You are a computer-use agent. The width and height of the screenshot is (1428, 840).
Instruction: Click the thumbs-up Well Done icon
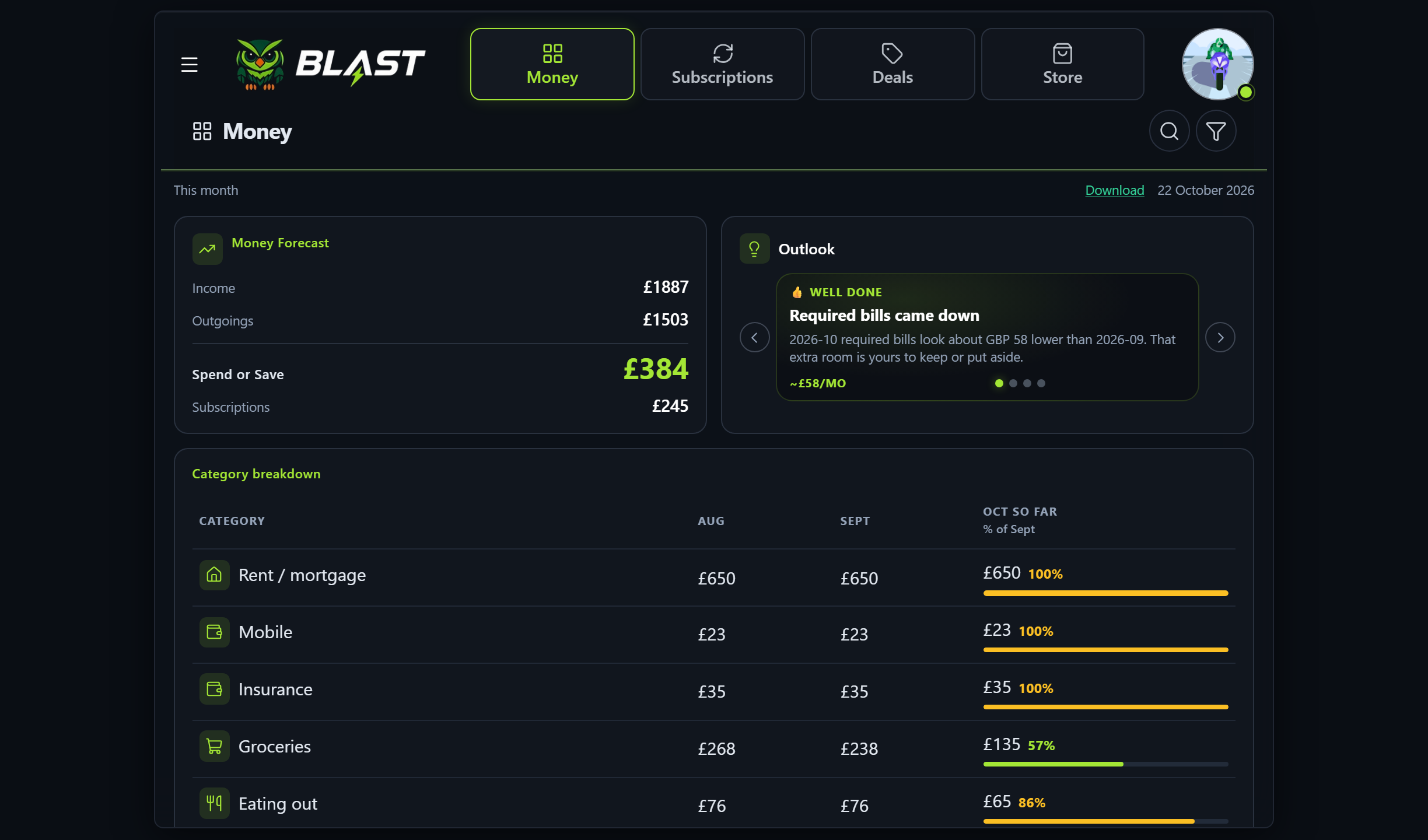[797, 292]
